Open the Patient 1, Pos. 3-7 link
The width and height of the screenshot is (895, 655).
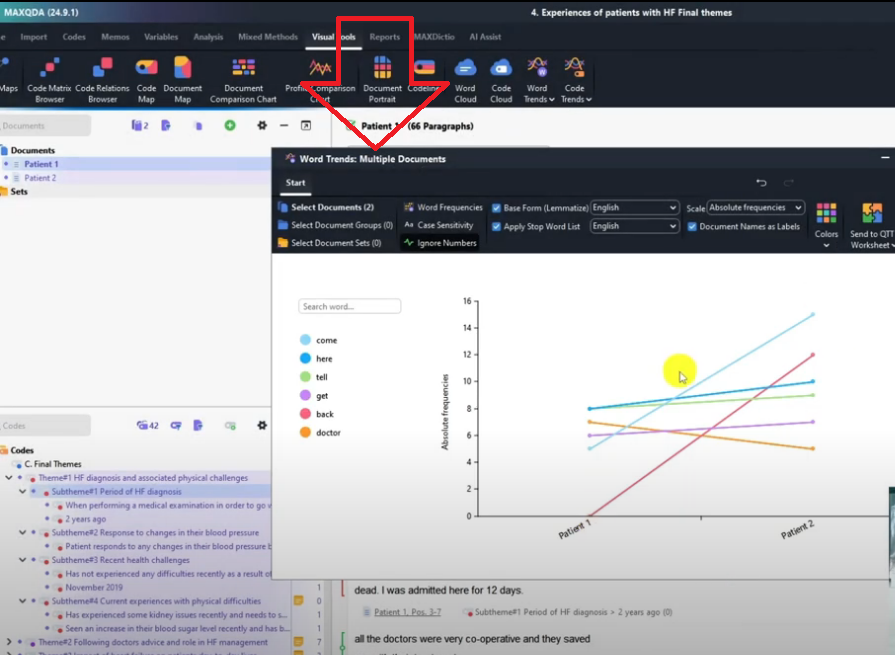(407, 612)
